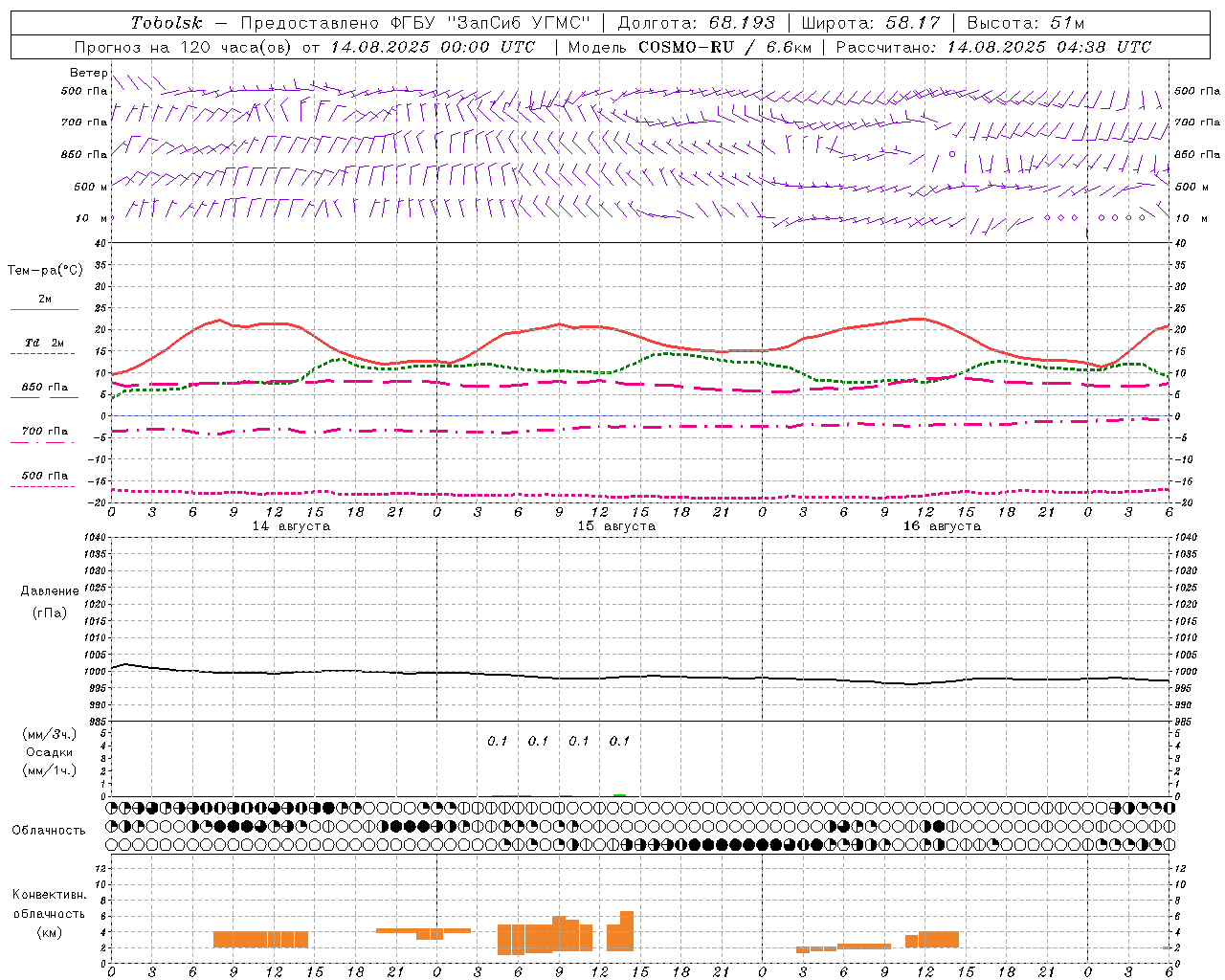Click "Рассчитано: 14.08.2025 04:38 UTC" timestamp
The width and height of the screenshot is (1225, 980).
[x=993, y=47]
